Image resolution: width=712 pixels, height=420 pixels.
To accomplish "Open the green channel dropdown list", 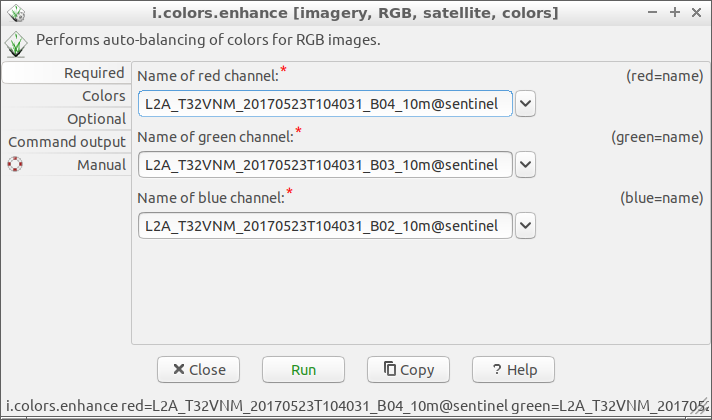I will [x=525, y=164].
